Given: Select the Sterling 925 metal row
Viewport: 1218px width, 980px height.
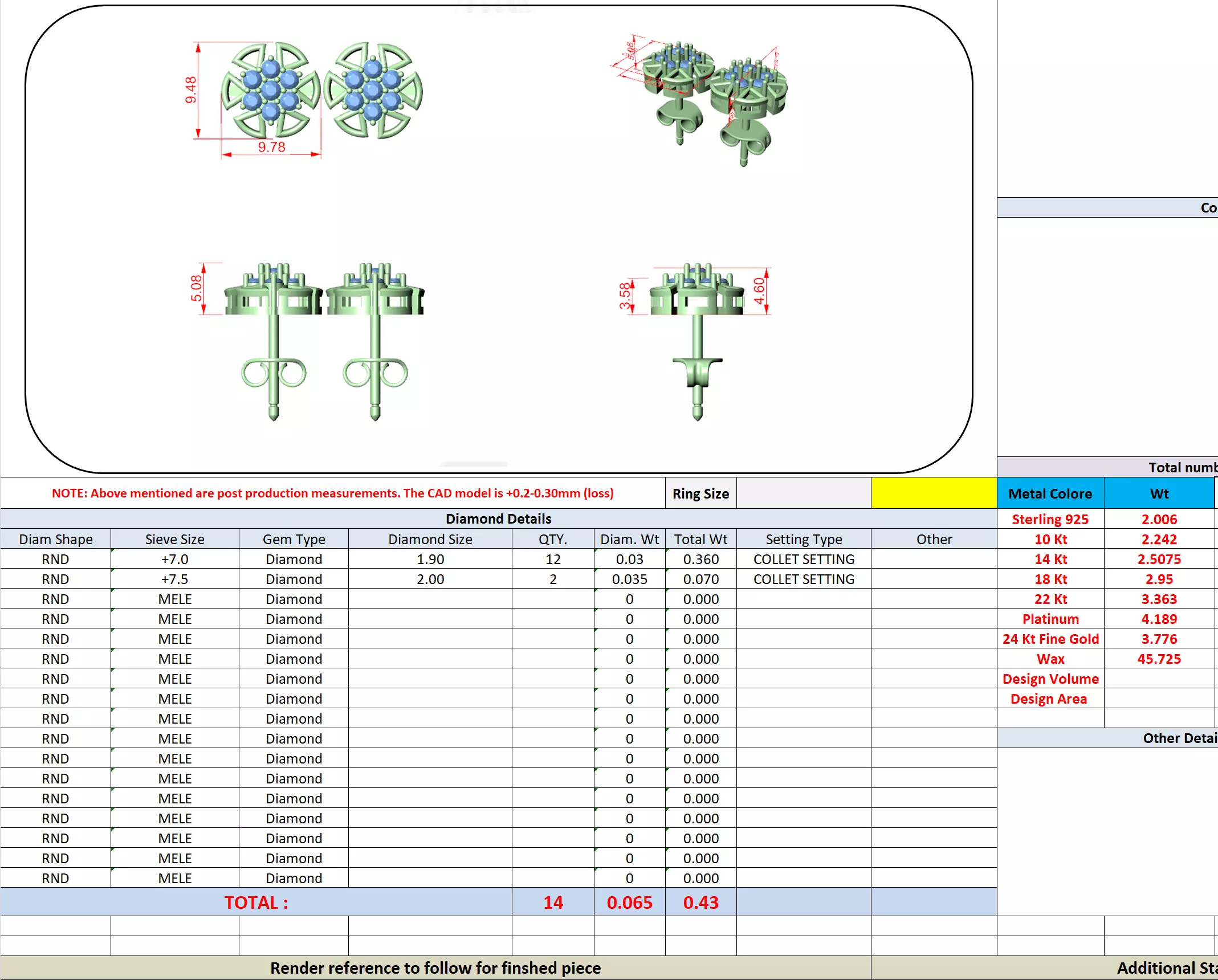Looking at the screenshot, I should tap(1050, 519).
